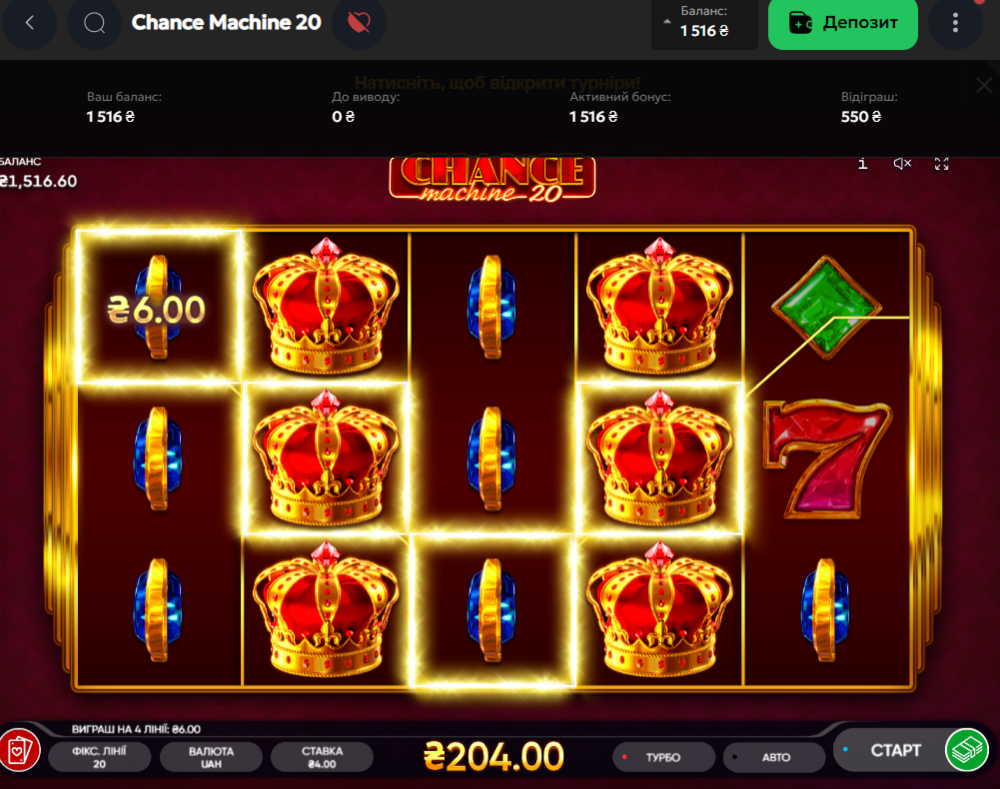Open the Фікс. лінії 20 setting

(x=99, y=757)
